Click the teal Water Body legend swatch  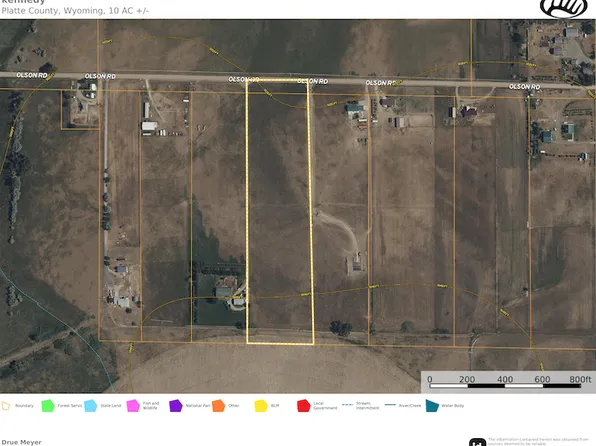coord(432,406)
